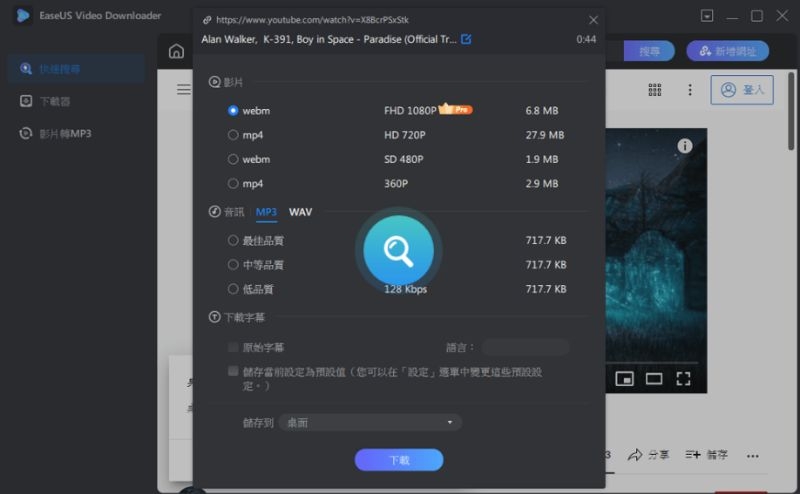Click the home icon in browser bar
This screenshot has width=800, height=494.
click(176, 51)
